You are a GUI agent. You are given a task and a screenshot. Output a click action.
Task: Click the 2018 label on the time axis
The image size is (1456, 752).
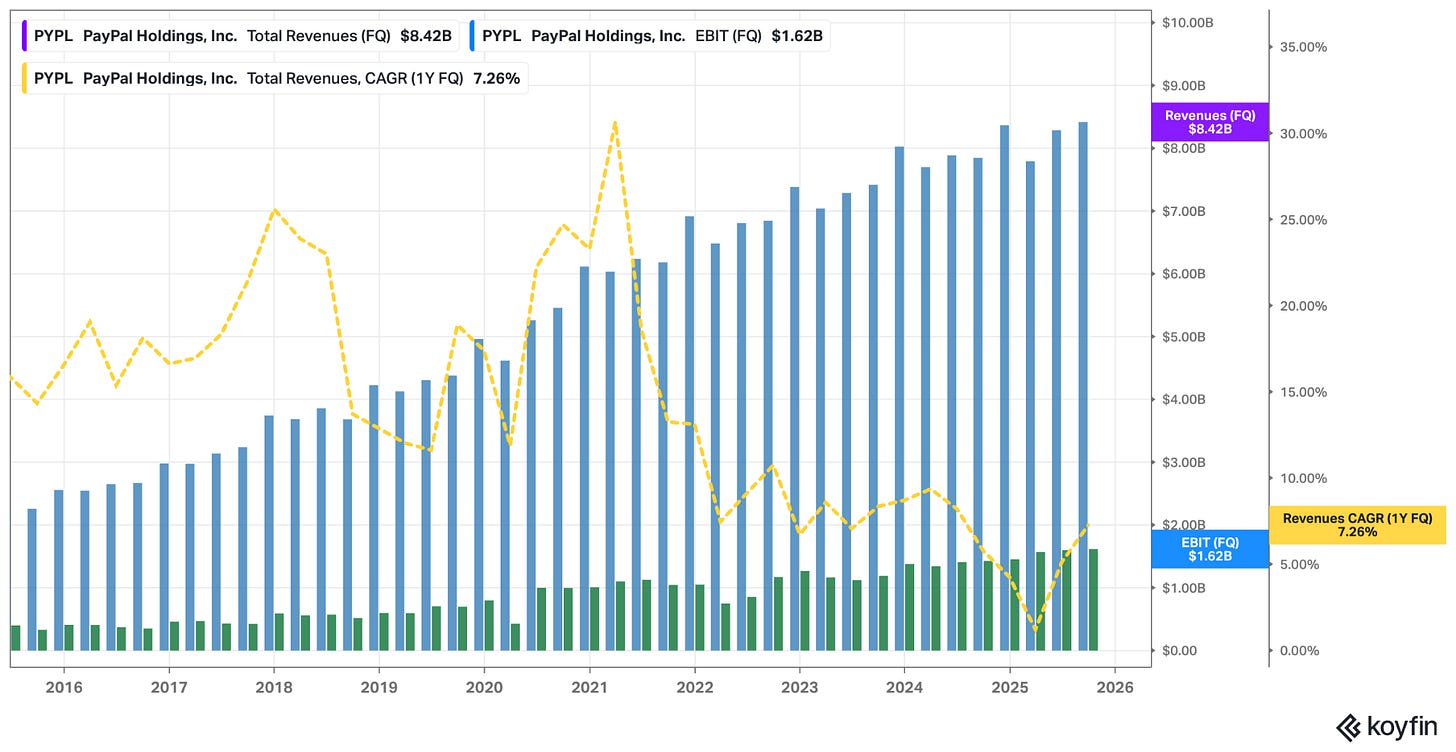[273, 687]
